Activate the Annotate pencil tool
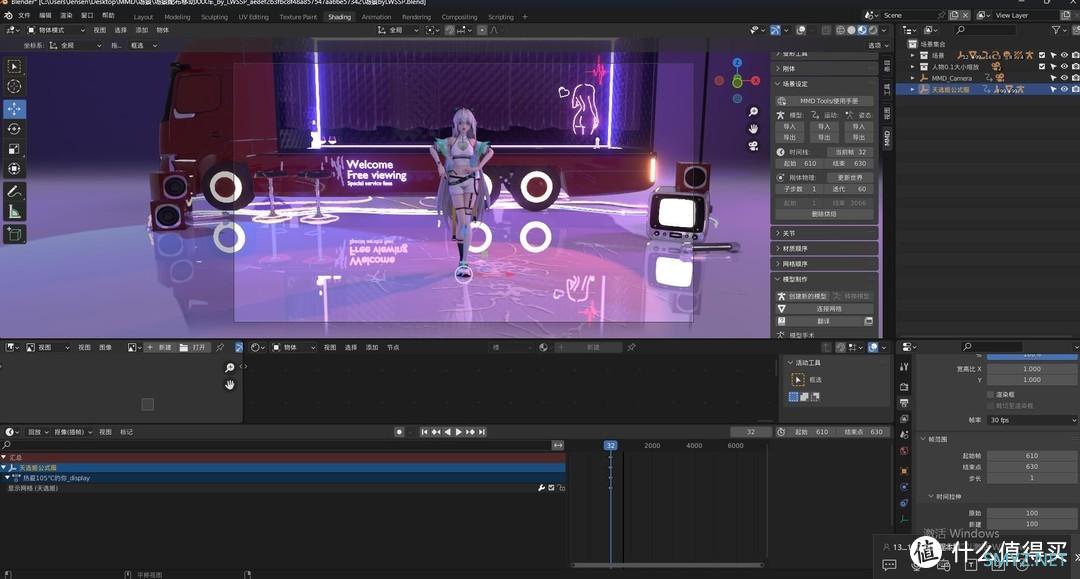1080x579 pixels. click(x=14, y=191)
